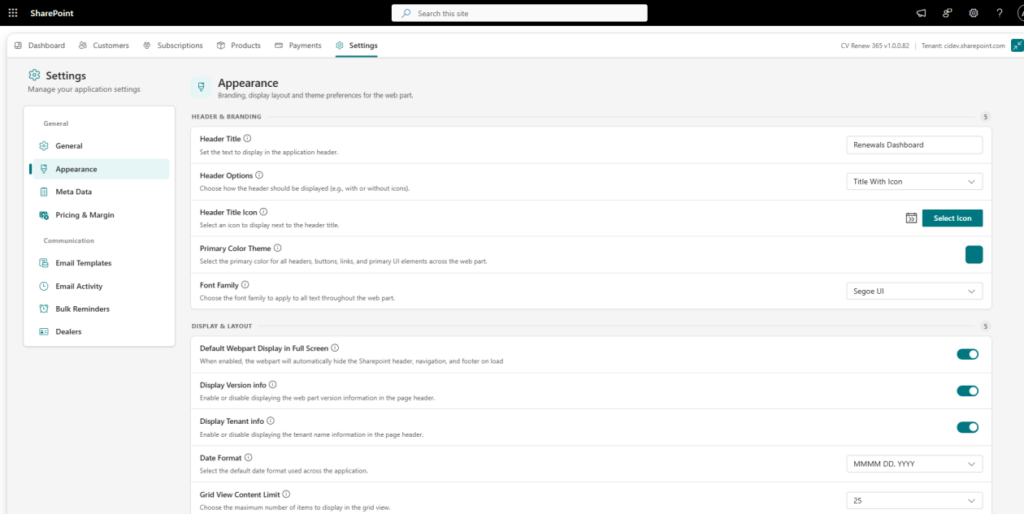Click the Select Icon button
1024x514 pixels.
[x=952, y=218]
